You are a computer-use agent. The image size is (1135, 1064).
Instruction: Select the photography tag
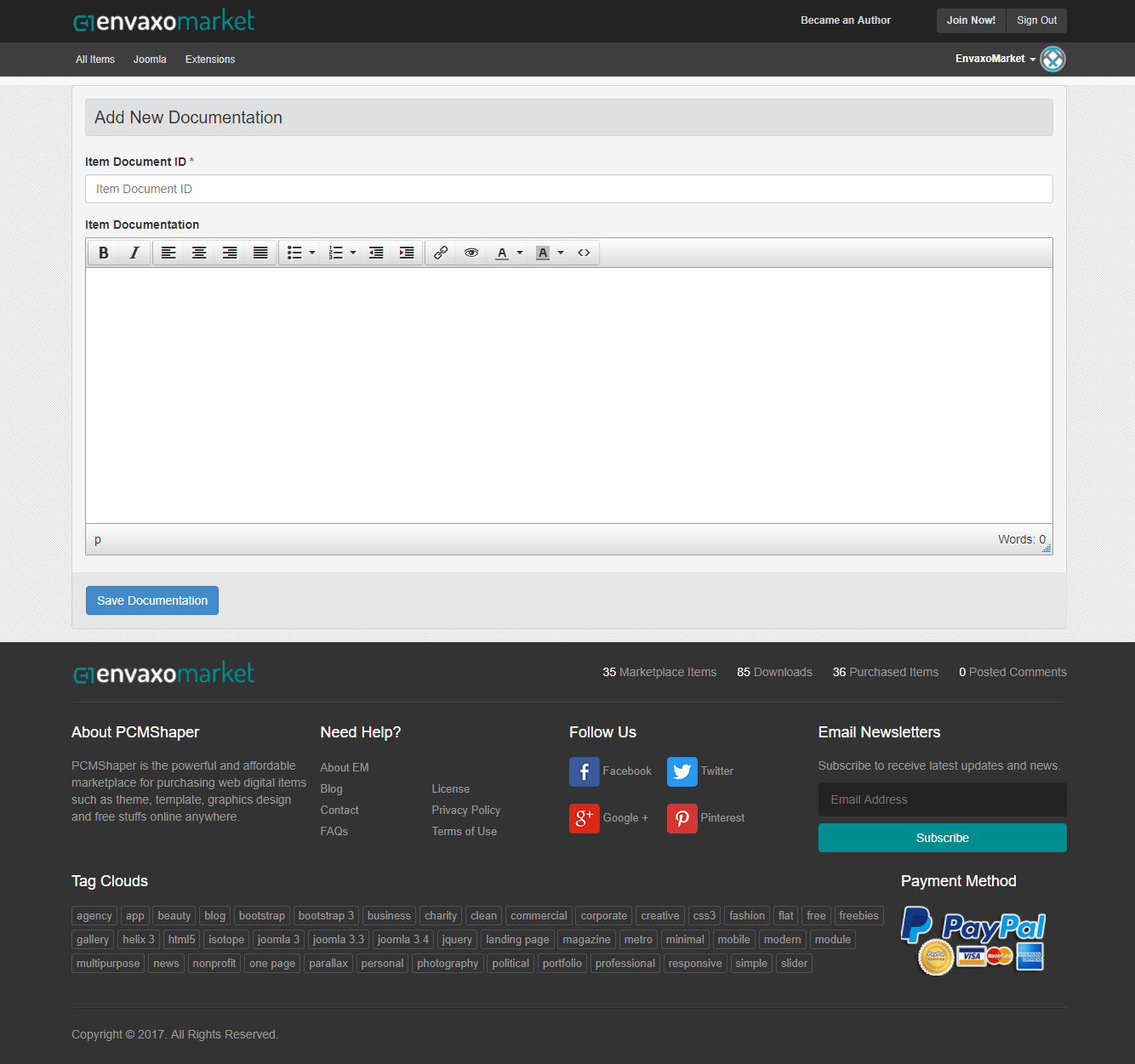448,964
